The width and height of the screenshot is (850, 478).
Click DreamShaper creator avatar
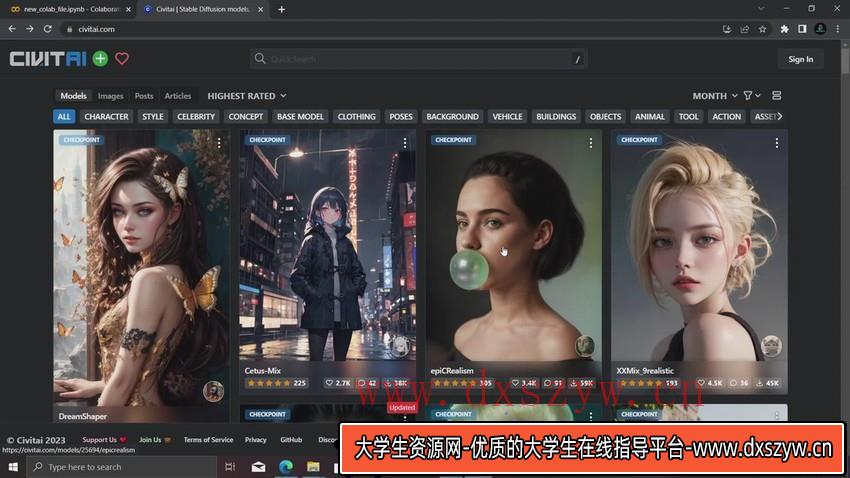coord(213,391)
